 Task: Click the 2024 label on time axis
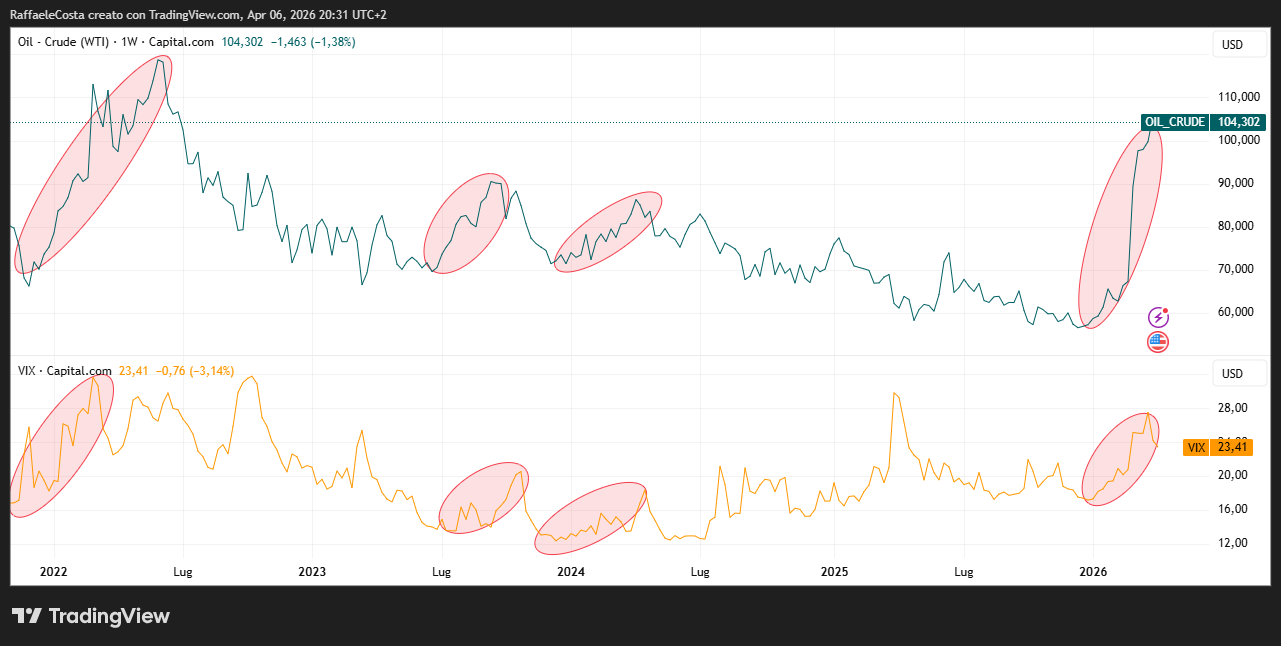(571, 572)
